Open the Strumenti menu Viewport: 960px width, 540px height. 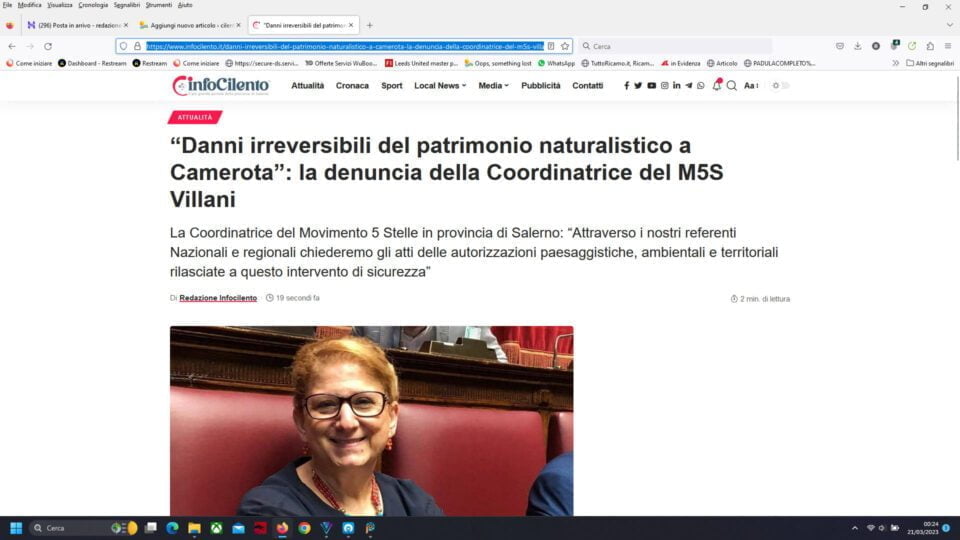coord(159,5)
